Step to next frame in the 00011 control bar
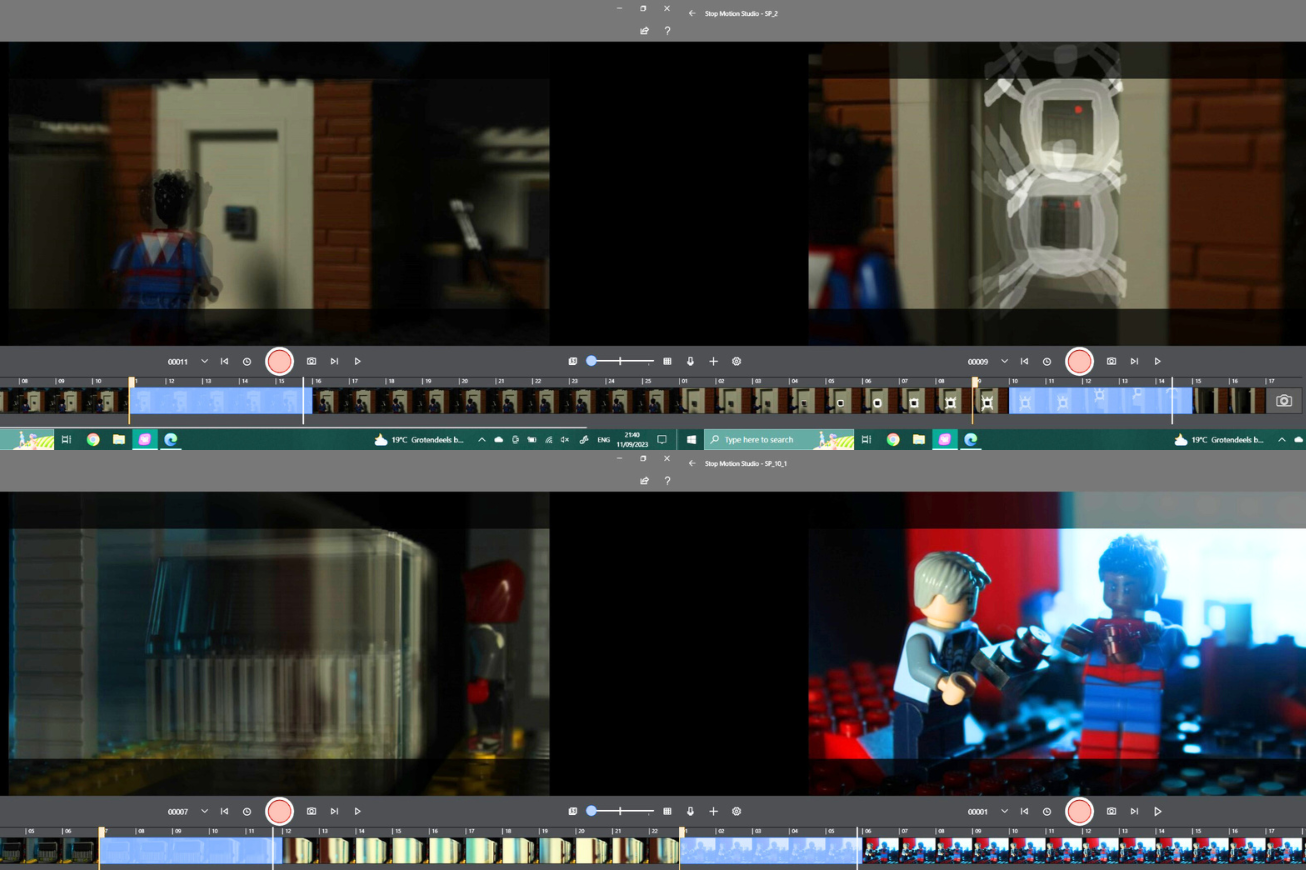Viewport: 1306px width, 870px height. [x=334, y=362]
